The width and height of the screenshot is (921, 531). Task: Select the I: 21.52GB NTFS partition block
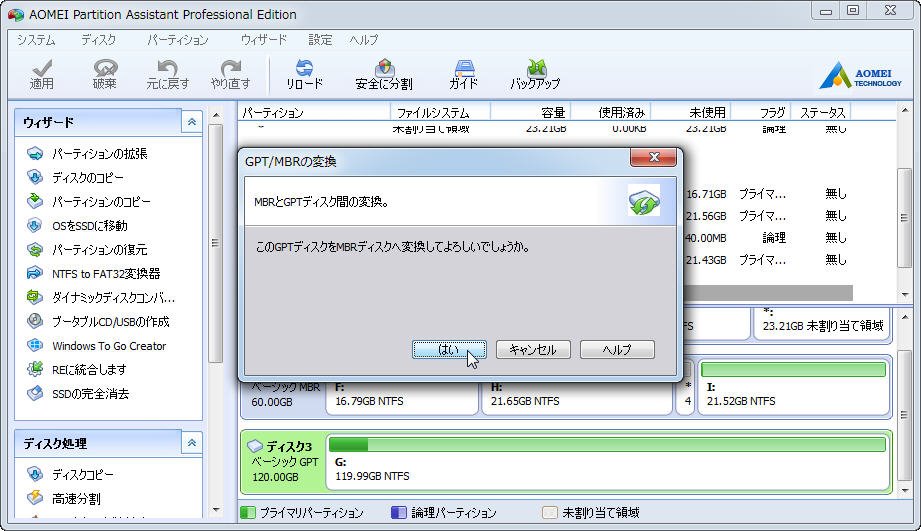[x=793, y=388]
